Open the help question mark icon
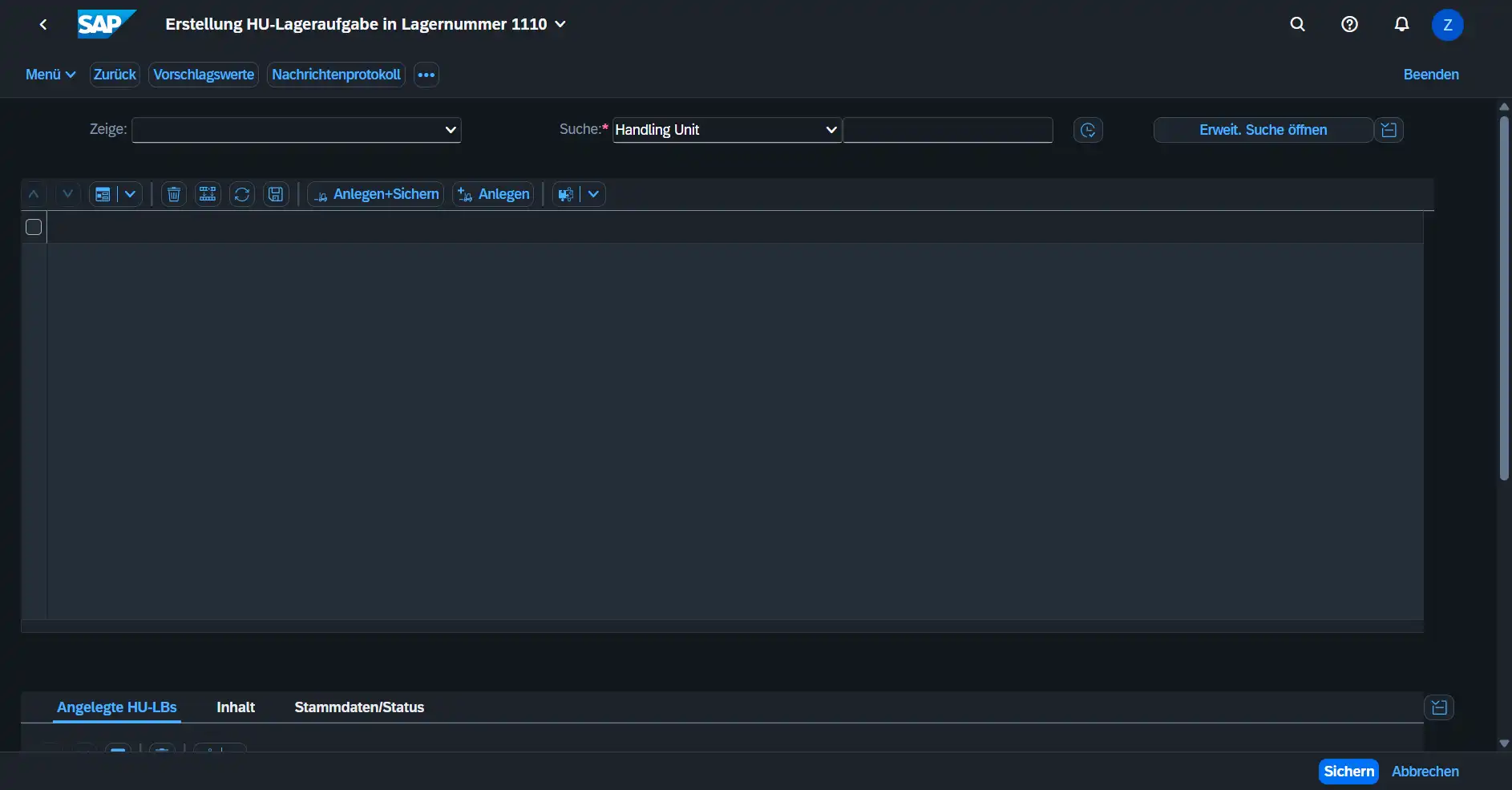 [1349, 24]
